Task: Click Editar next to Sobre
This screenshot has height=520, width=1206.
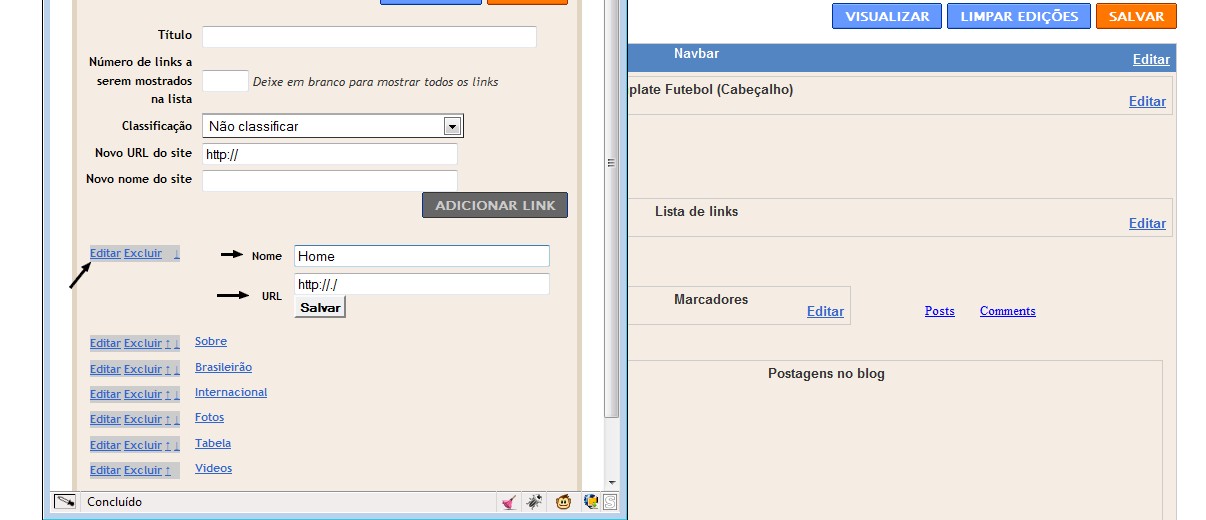Action: 105,343
